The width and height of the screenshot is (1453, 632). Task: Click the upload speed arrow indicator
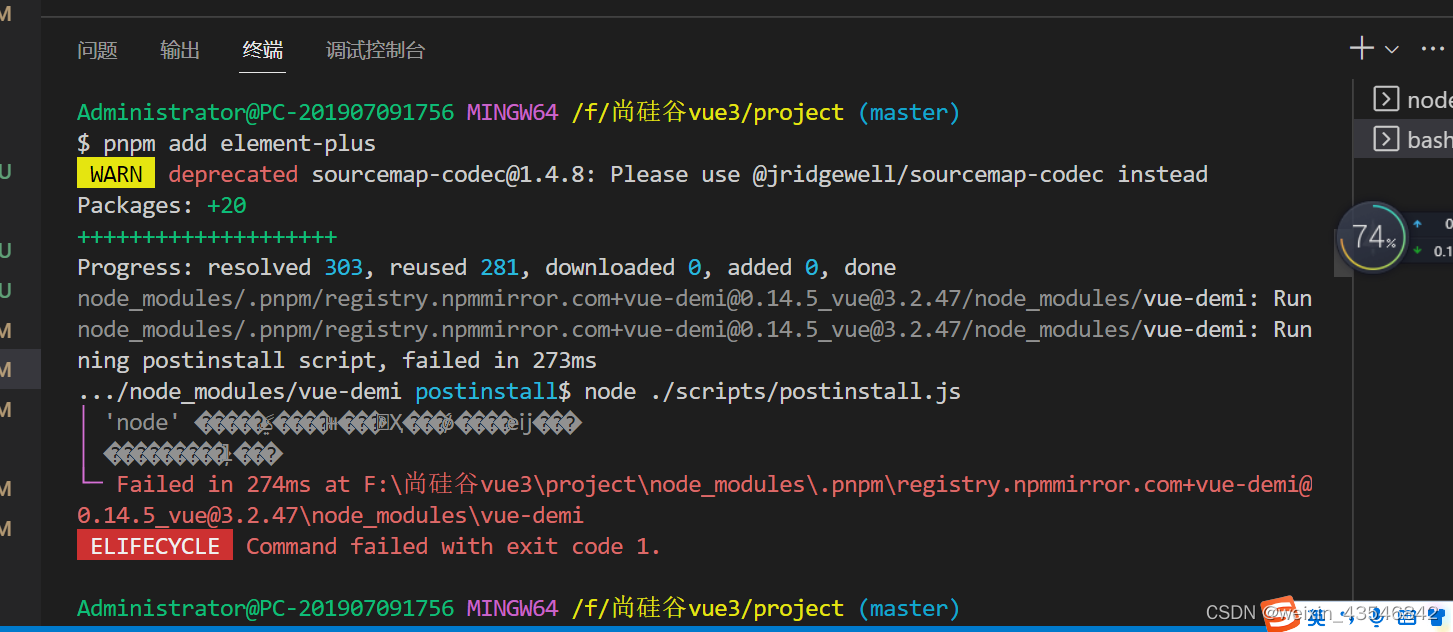[1418, 224]
